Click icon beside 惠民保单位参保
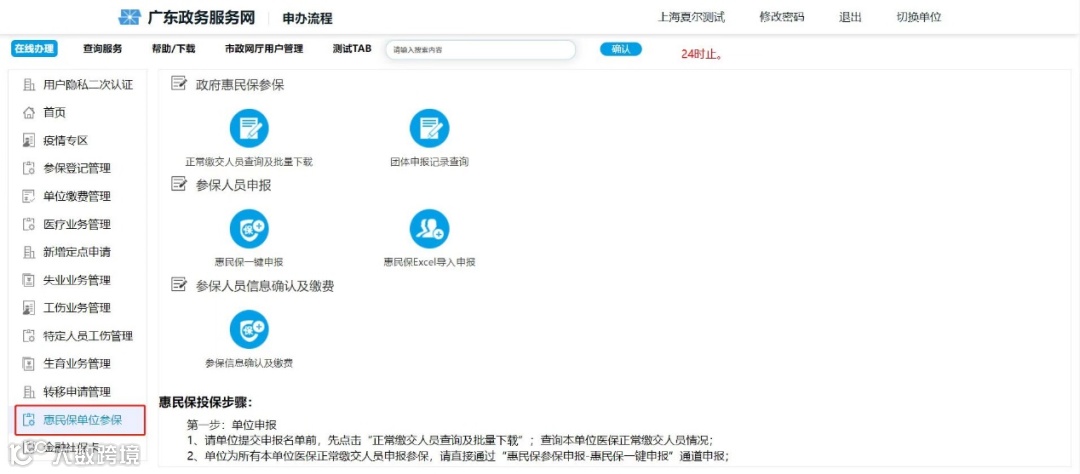 tap(29, 420)
